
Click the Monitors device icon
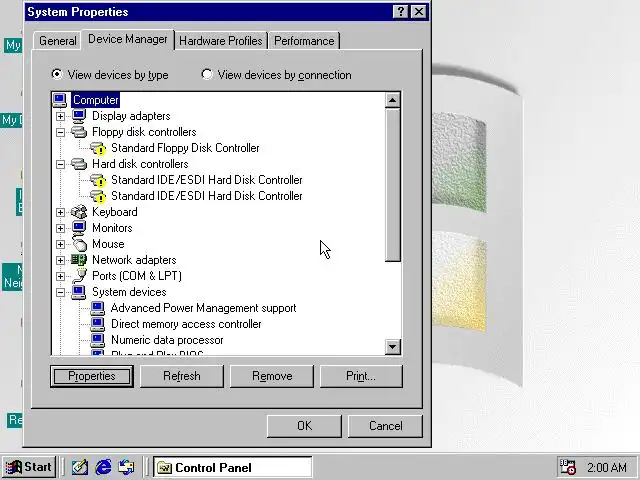click(79, 228)
